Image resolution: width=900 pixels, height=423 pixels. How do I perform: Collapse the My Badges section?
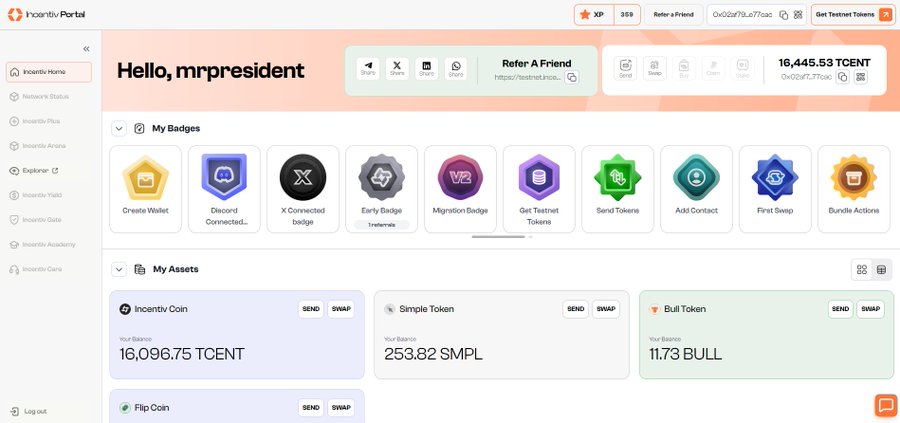click(x=119, y=129)
